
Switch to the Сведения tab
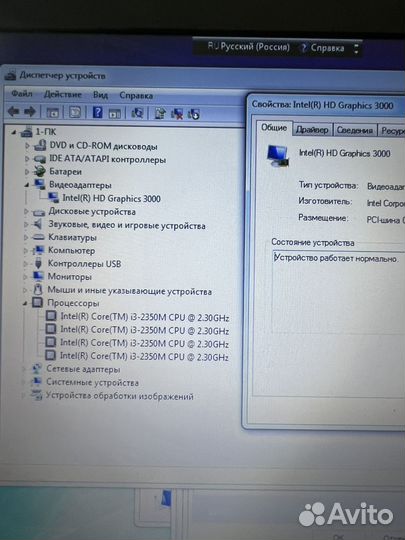click(x=355, y=130)
